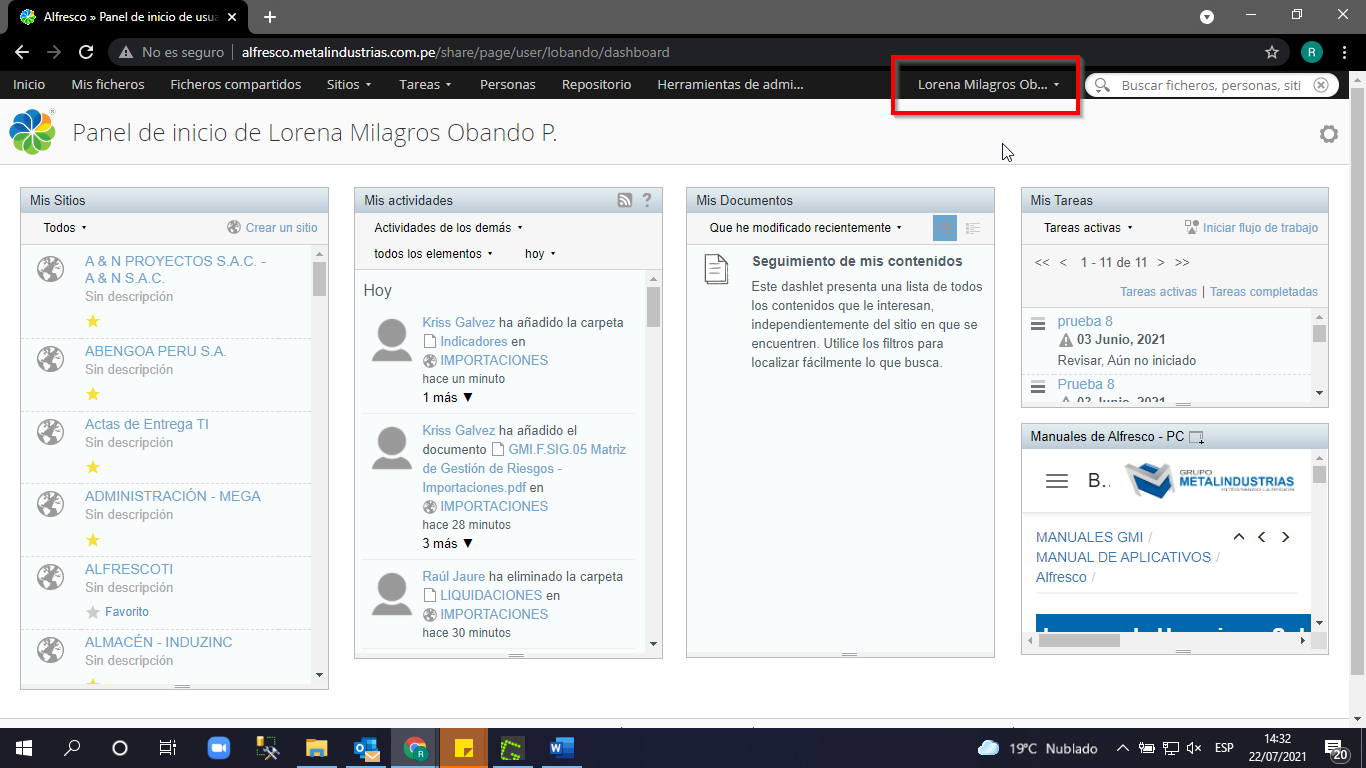Open Herramientas de admi... menu item
This screenshot has width=1366, height=768.
[730, 85]
